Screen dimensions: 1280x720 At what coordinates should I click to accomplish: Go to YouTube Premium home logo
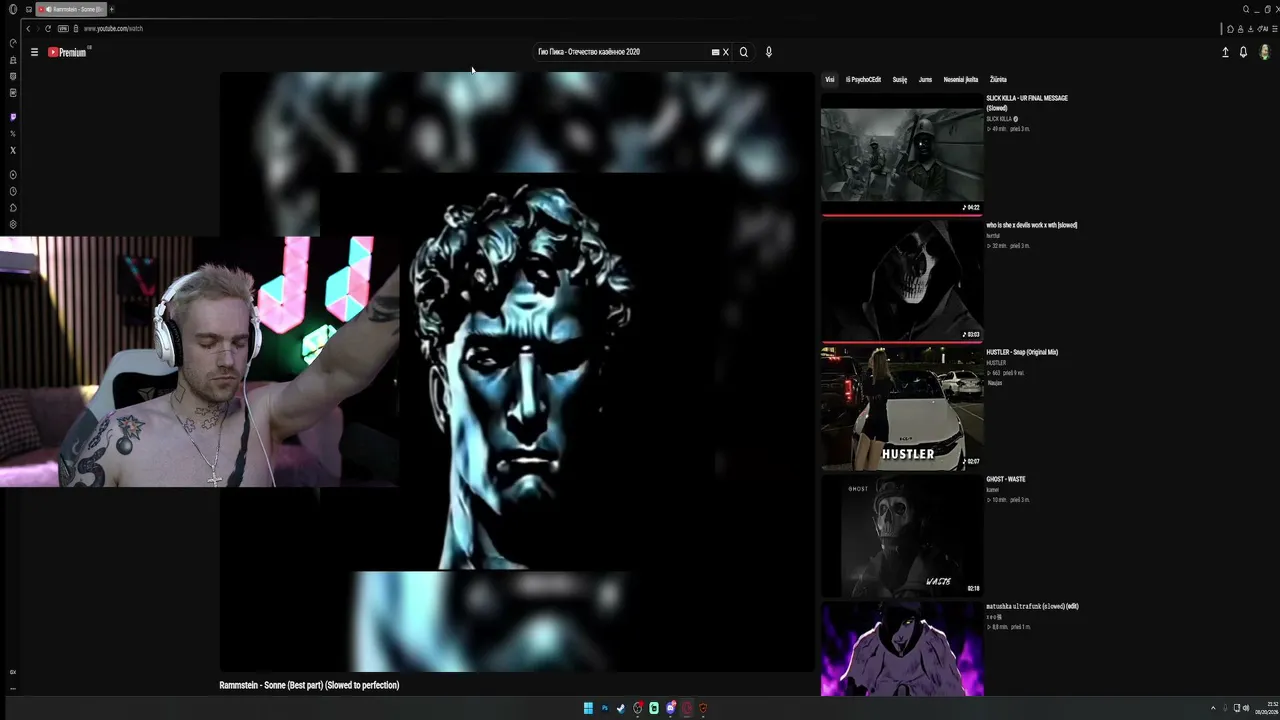point(68,52)
